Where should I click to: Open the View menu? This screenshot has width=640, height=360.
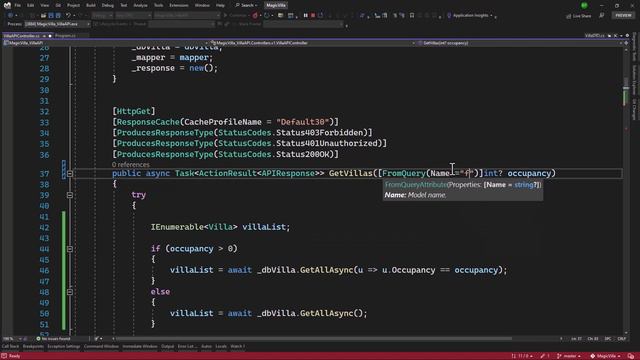[x=44, y=5]
